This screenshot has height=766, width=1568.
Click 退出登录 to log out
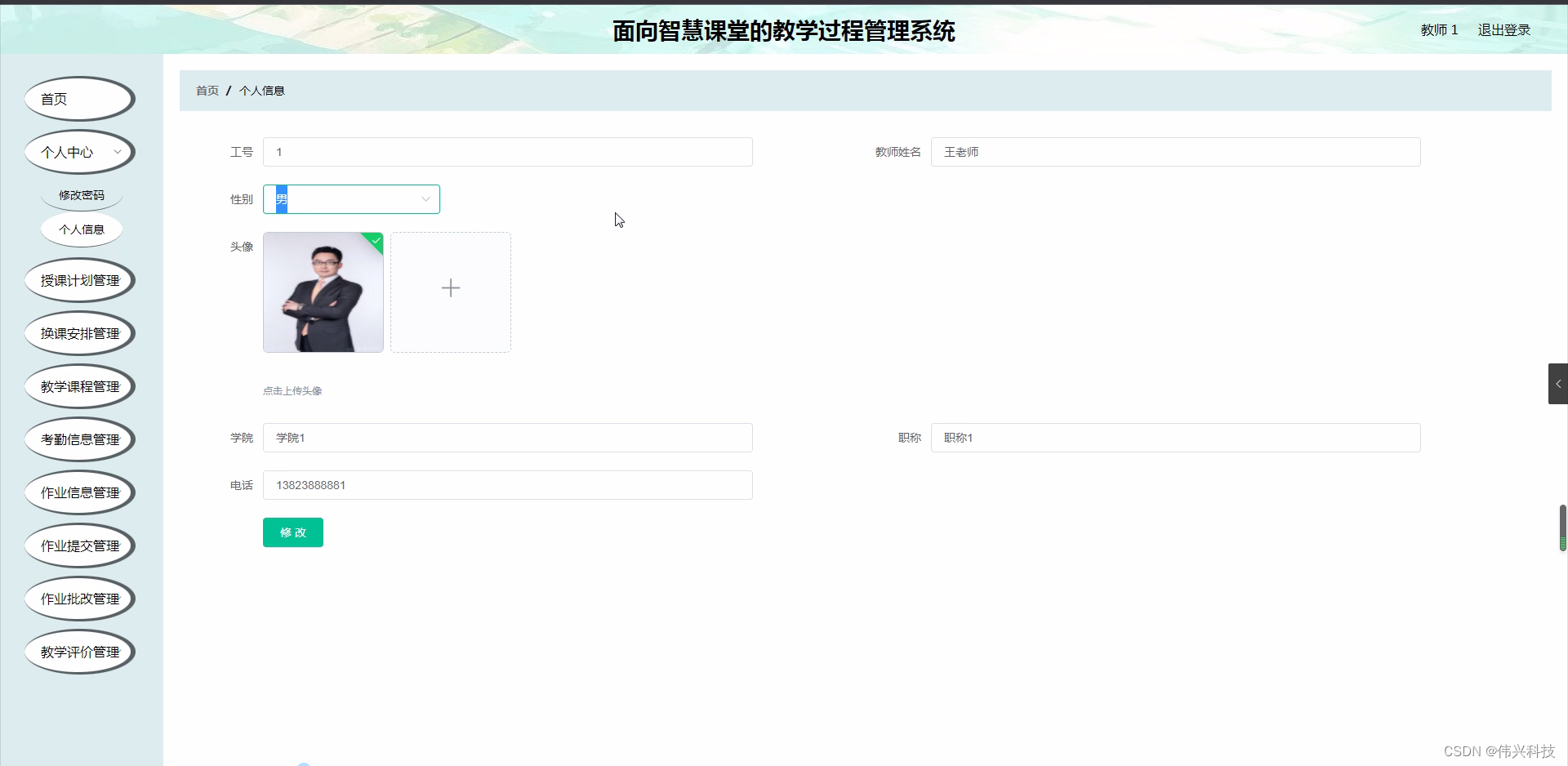tap(1503, 29)
